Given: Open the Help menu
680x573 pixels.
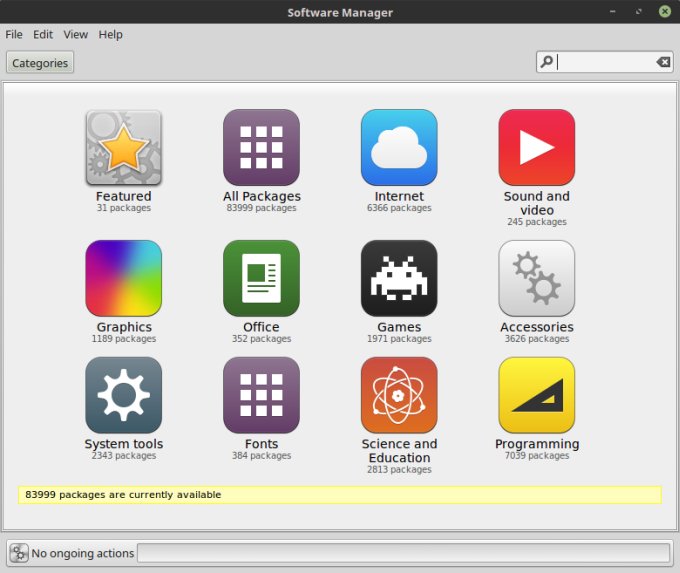Looking at the screenshot, I should point(110,34).
